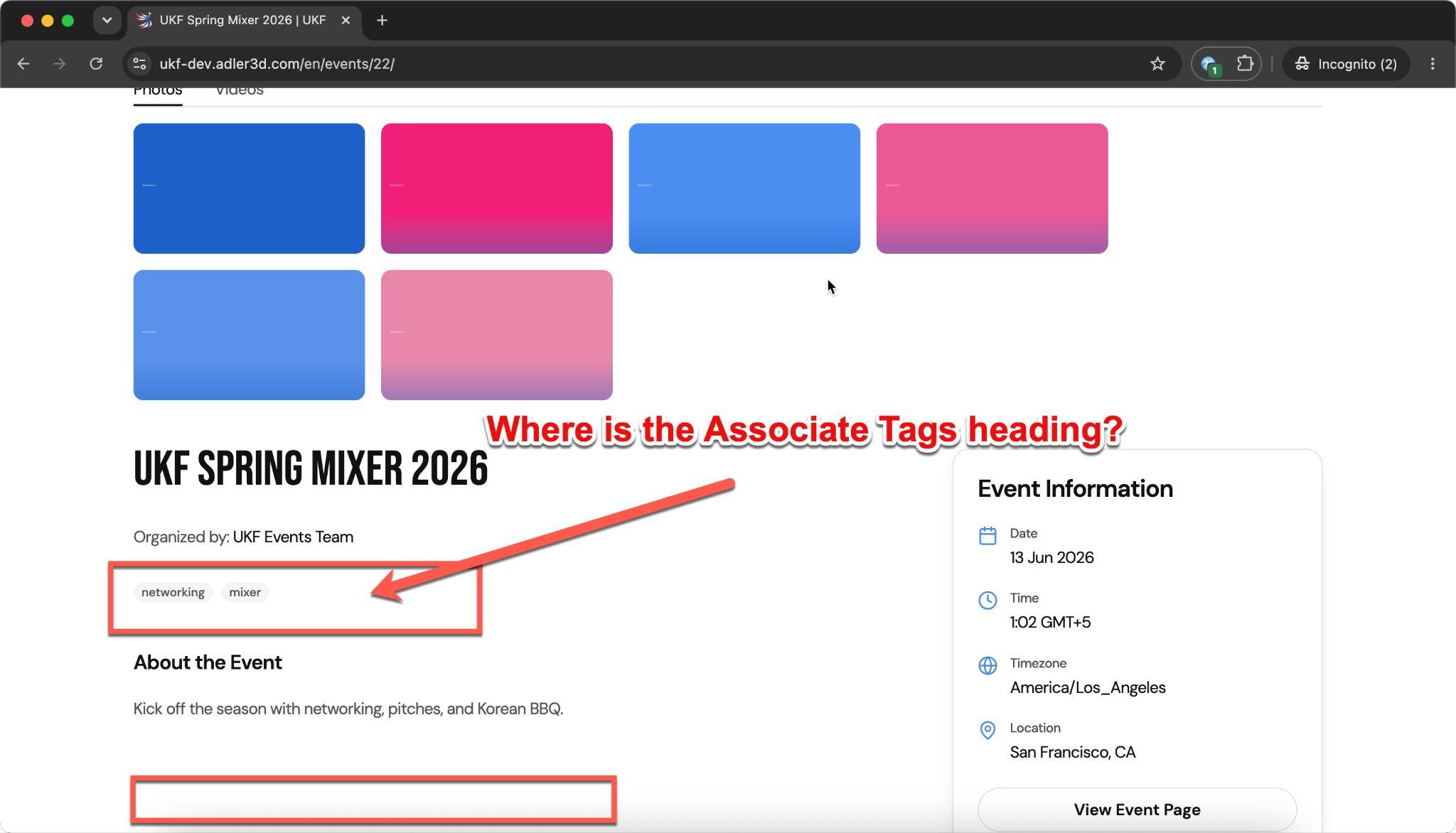Bookmark this page with the star icon

coord(1157,64)
